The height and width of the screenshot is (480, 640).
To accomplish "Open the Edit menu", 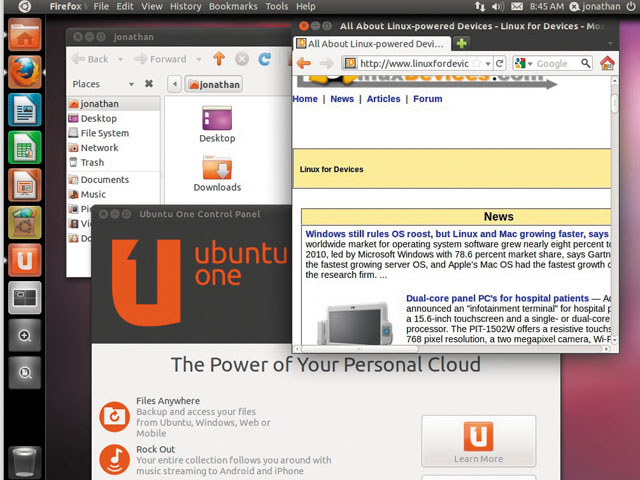I will point(125,7).
